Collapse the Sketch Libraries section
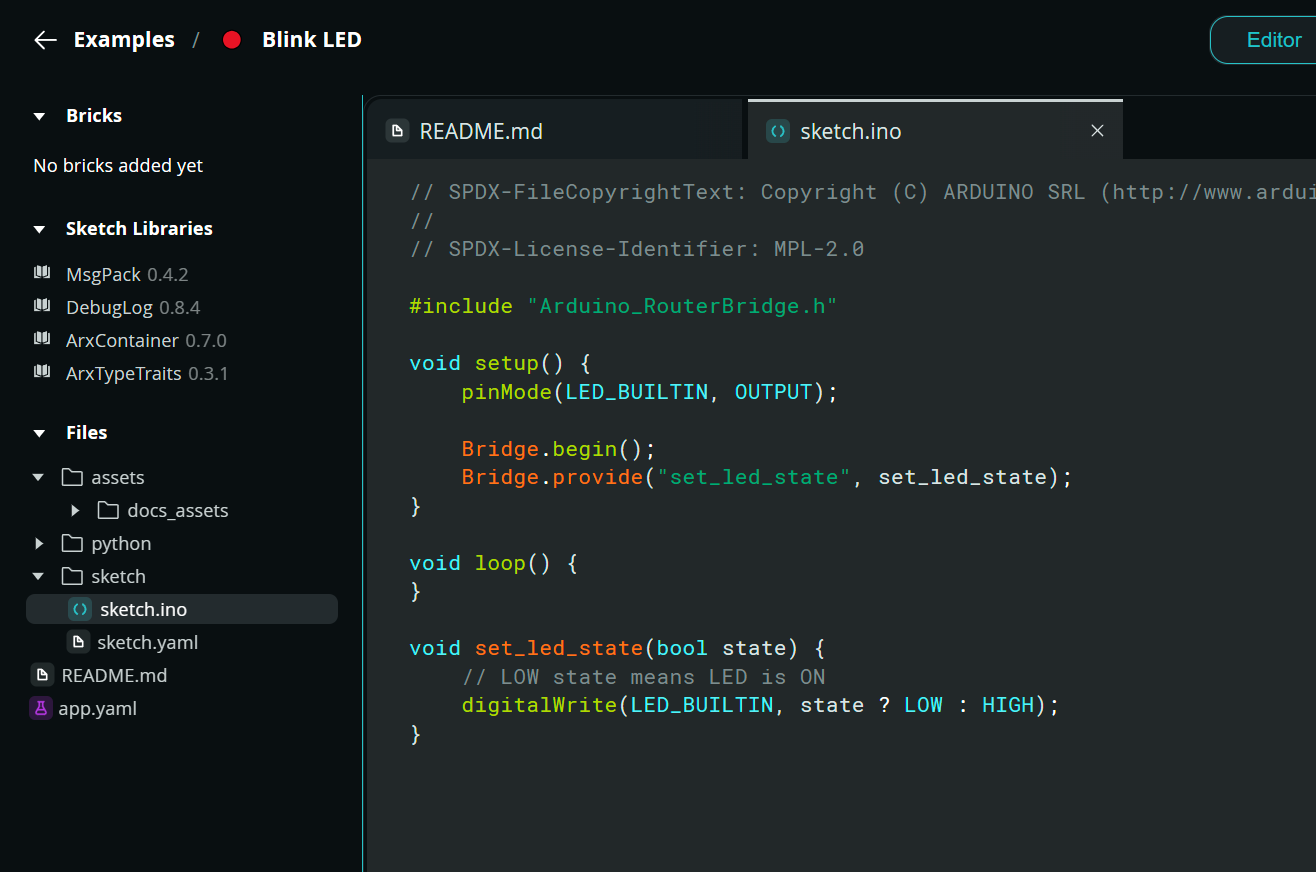This screenshot has height=872, width=1316. [39, 229]
